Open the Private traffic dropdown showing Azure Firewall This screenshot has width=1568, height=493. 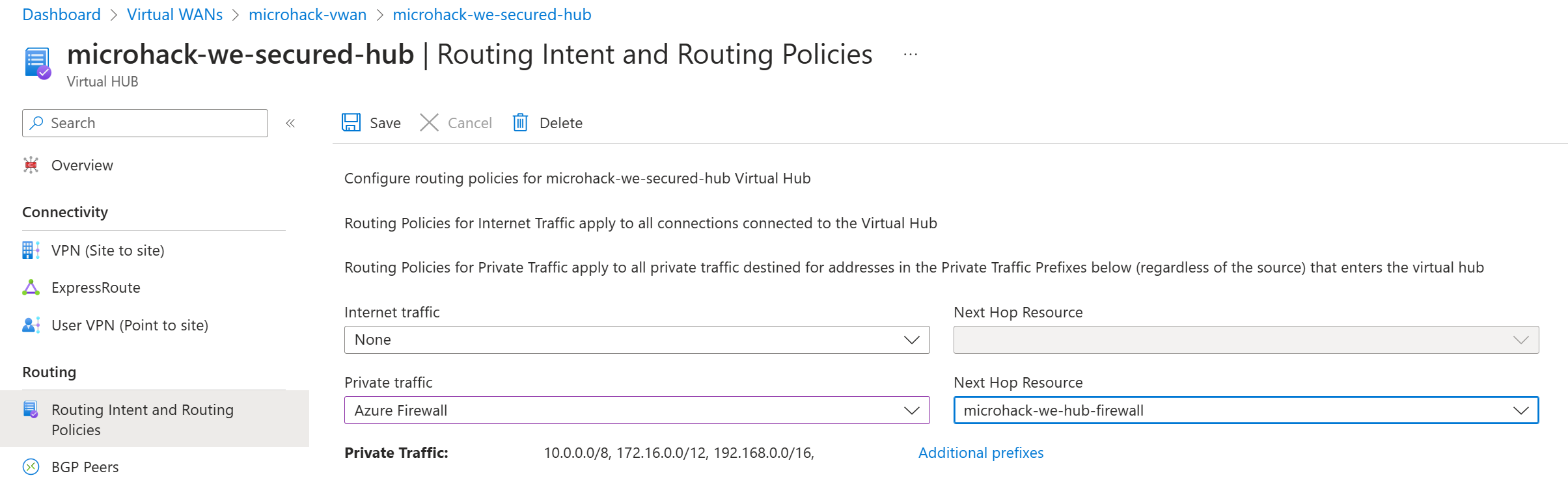(x=637, y=410)
